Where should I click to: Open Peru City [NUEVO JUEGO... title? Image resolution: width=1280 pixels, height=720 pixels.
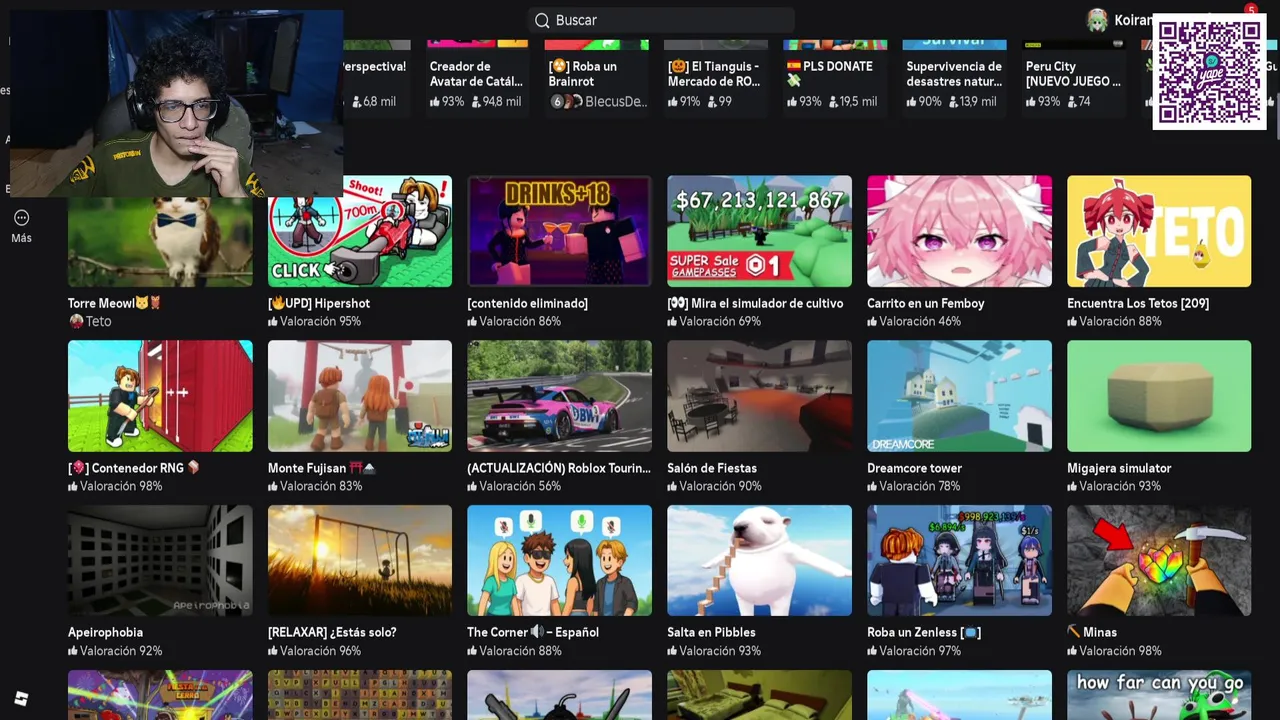click(x=1073, y=73)
